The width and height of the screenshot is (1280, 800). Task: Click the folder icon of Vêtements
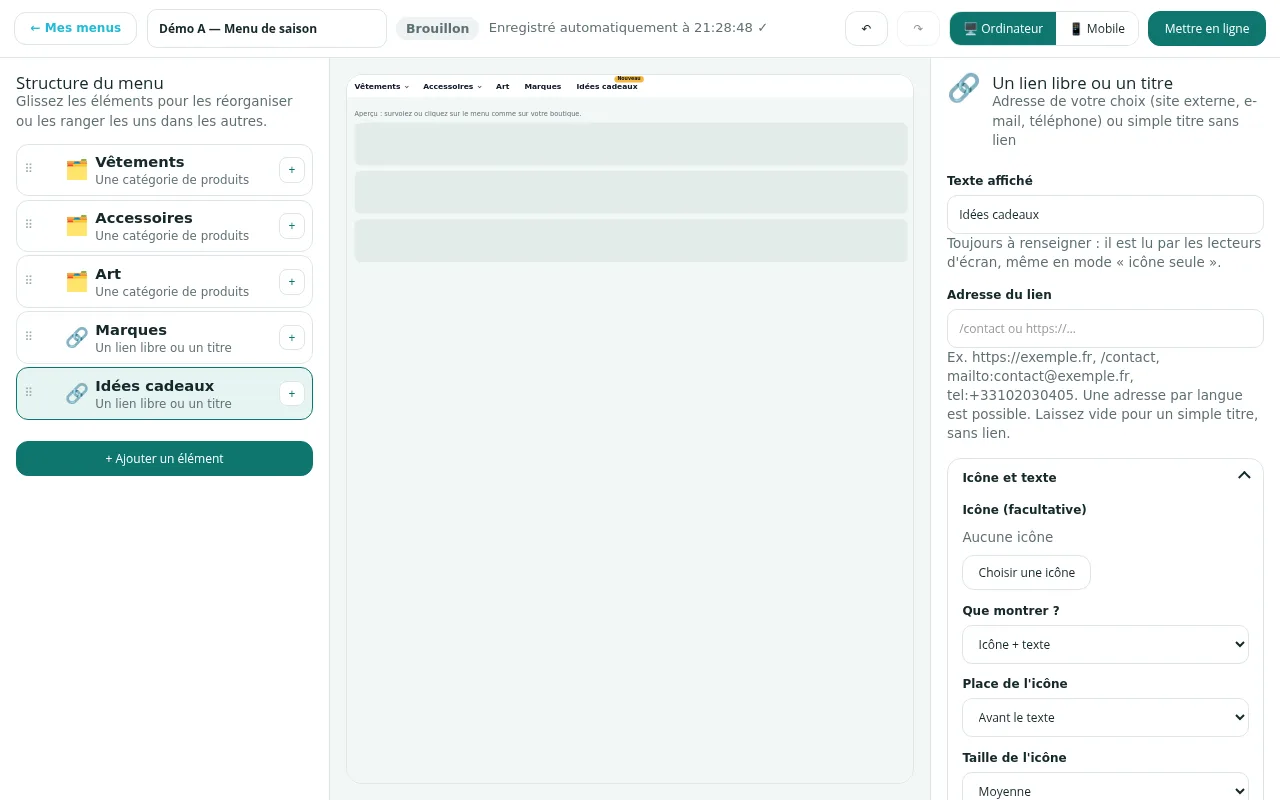[x=77, y=170]
